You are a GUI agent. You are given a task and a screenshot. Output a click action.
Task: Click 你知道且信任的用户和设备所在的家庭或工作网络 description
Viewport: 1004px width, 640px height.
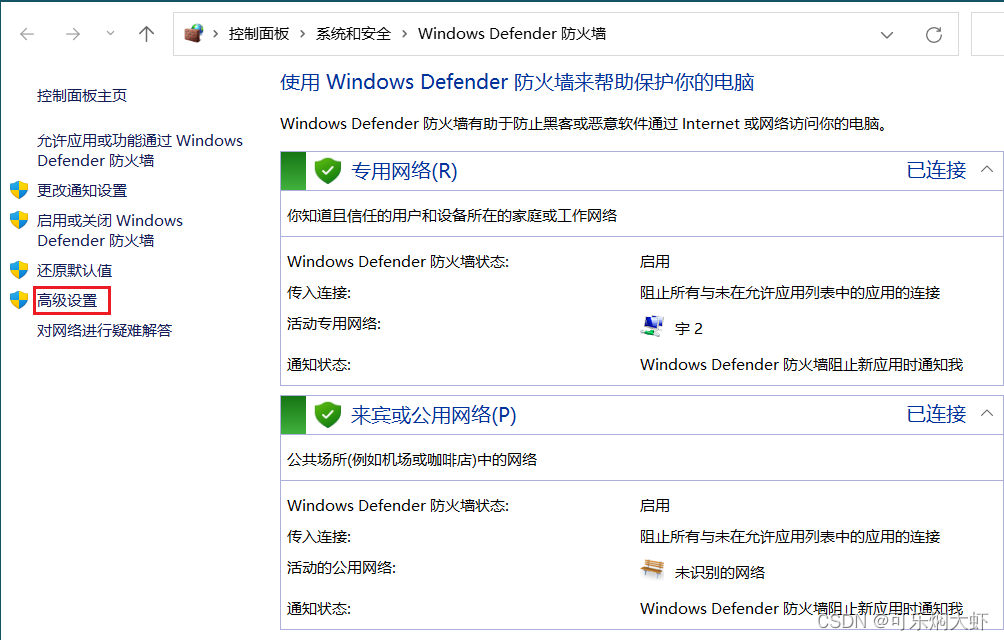[452, 216]
